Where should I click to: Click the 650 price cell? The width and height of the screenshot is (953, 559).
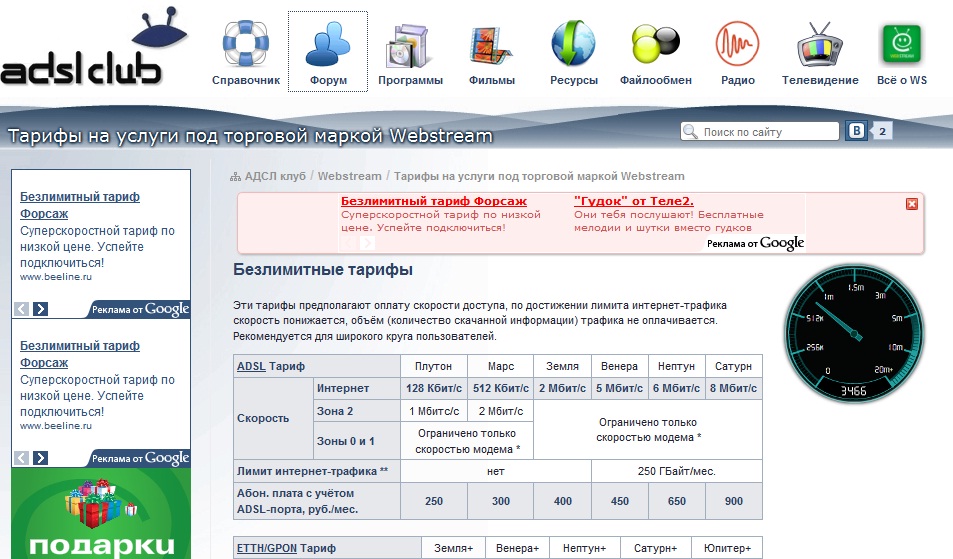click(676, 501)
